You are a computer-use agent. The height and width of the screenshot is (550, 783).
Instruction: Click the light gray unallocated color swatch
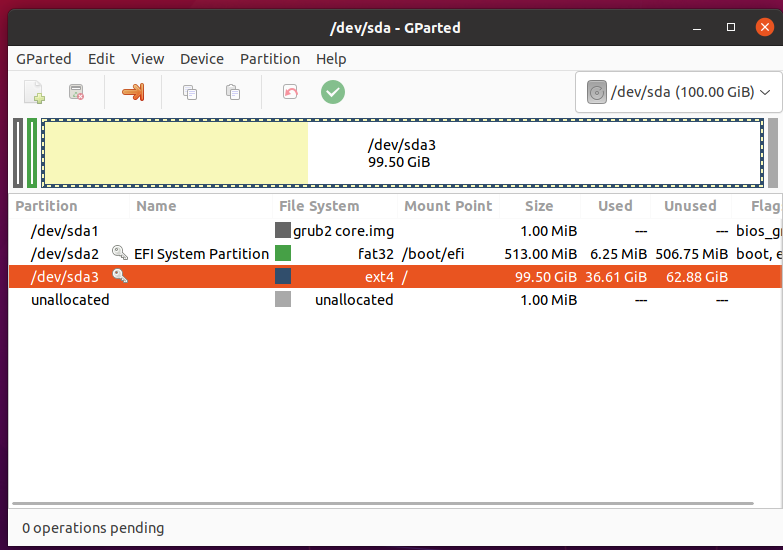[283, 299]
